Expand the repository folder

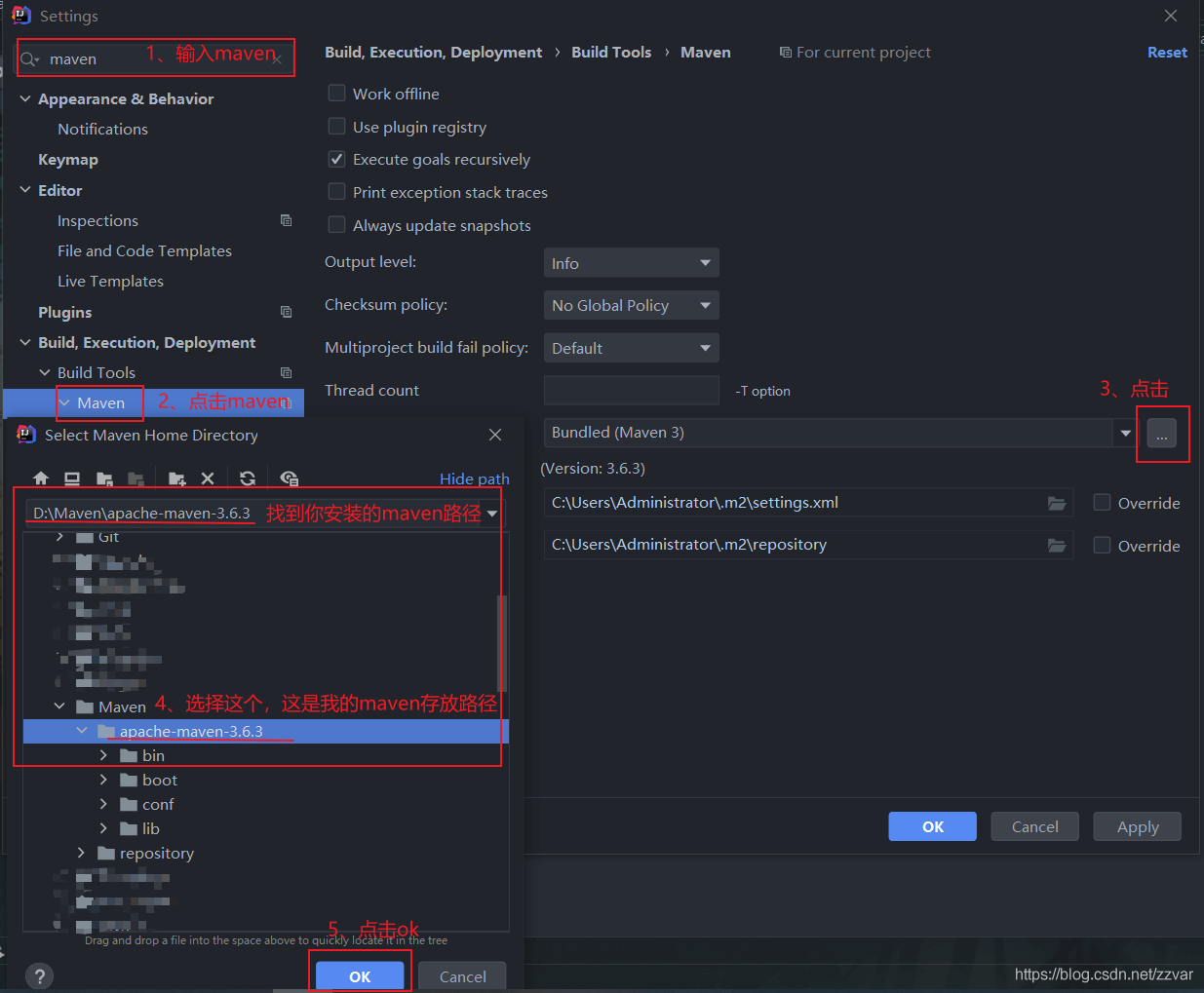pos(82,853)
